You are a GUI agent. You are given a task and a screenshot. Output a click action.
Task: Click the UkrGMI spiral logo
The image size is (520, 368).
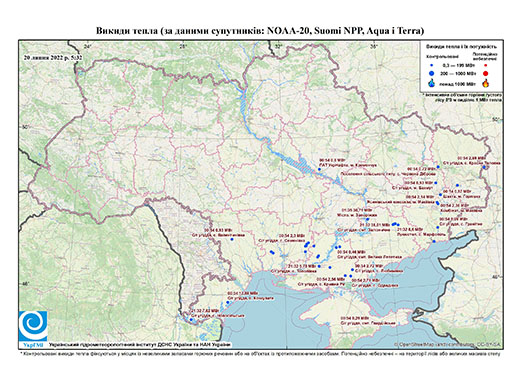tap(33, 326)
